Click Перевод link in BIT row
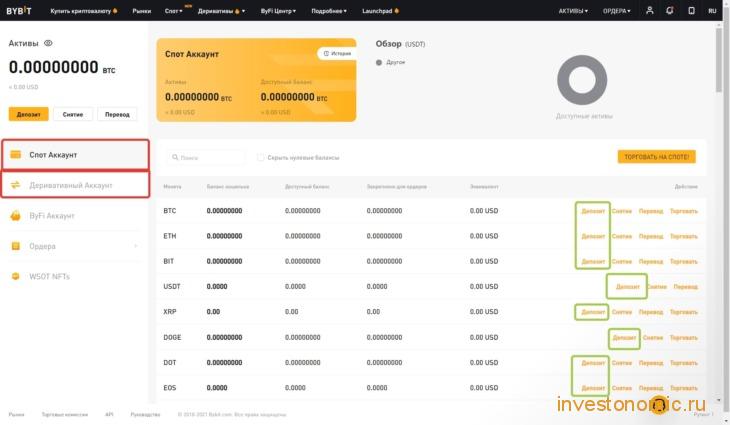 click(x=651, y=261)
